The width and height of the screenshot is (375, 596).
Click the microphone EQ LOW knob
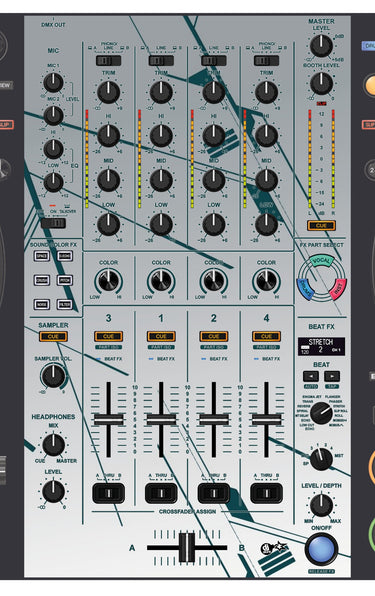(53, 182)
